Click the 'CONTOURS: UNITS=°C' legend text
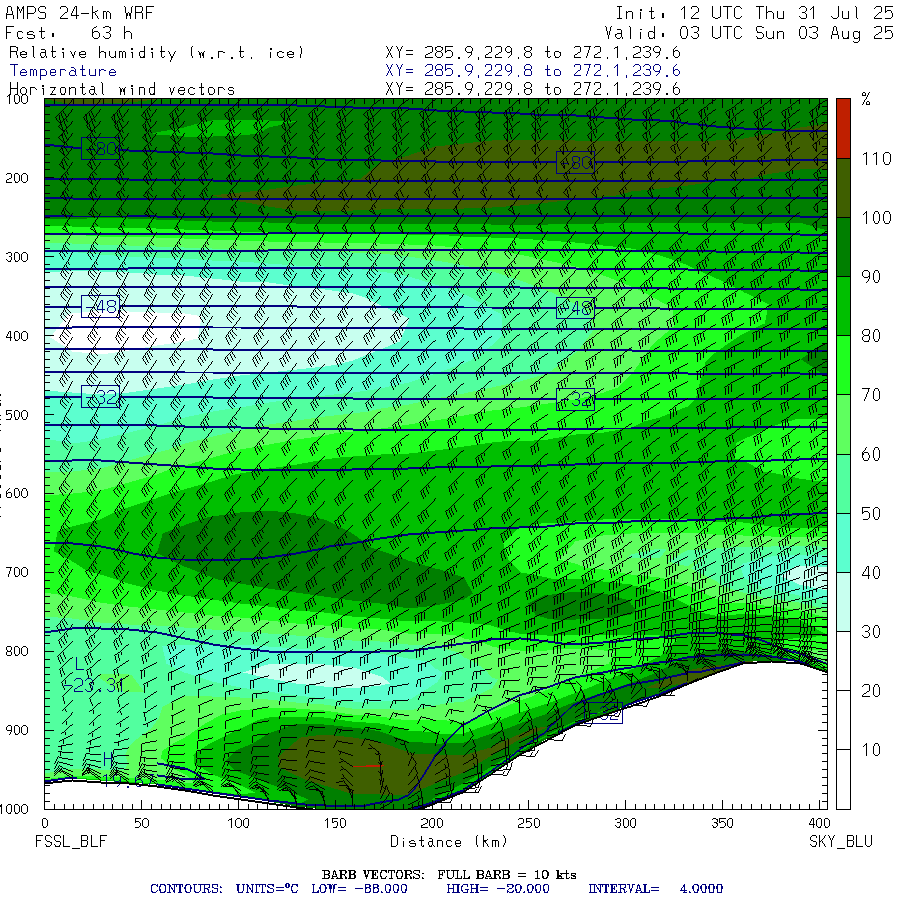Screen dimensions: 900x900 coord(224,889)
